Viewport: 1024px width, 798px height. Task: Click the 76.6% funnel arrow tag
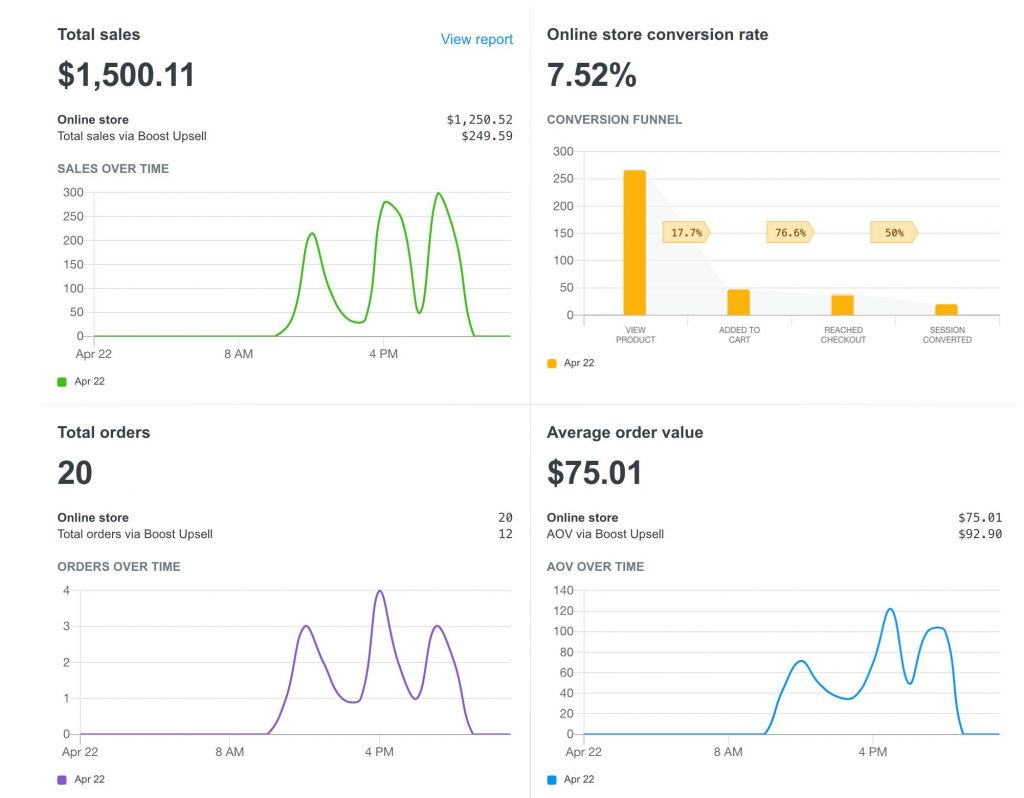point(790,232)
